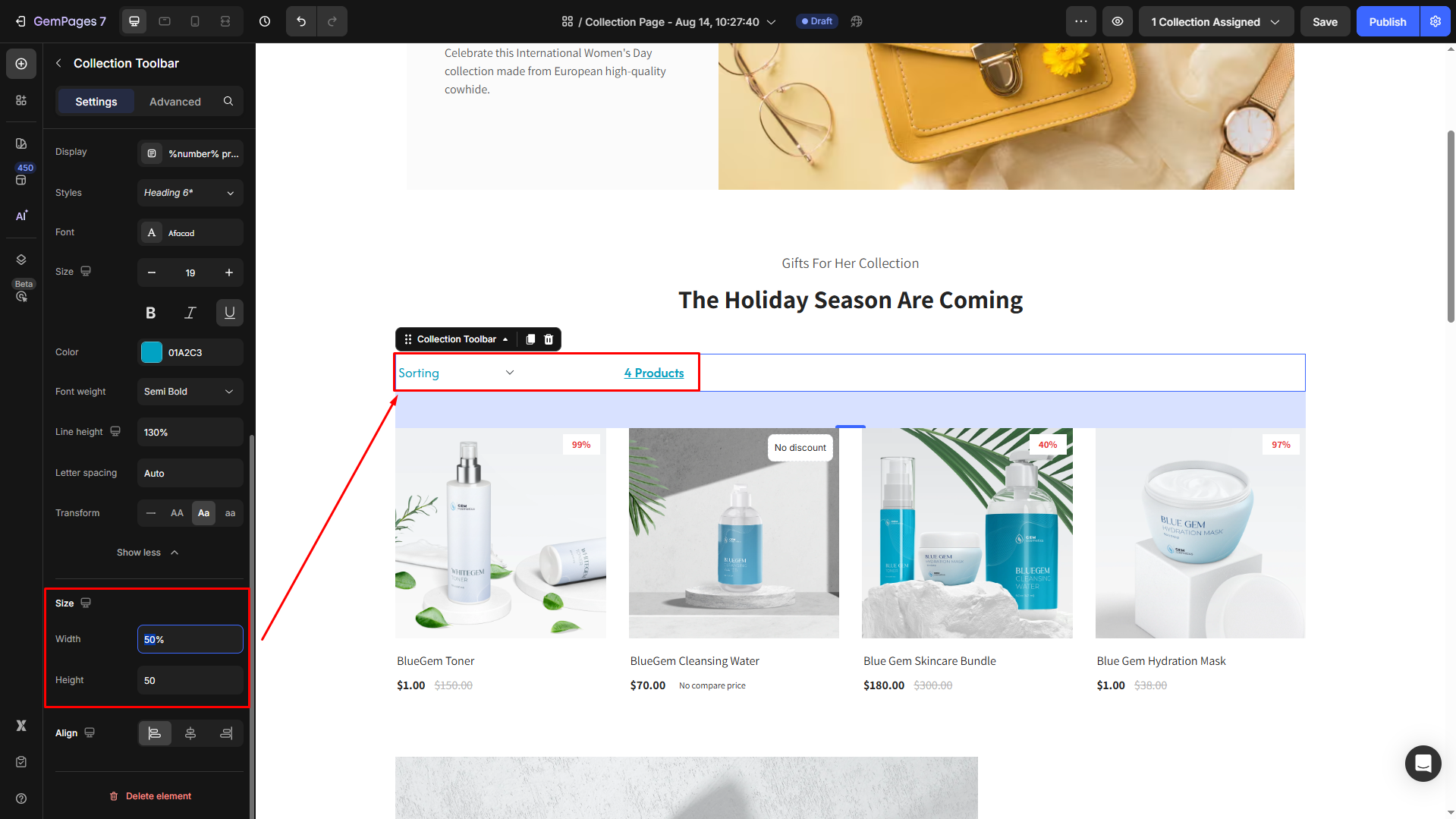The height and width of the screenshot is (819, 1456).
Task: Open version history clock icon
Action: [265, 21]
